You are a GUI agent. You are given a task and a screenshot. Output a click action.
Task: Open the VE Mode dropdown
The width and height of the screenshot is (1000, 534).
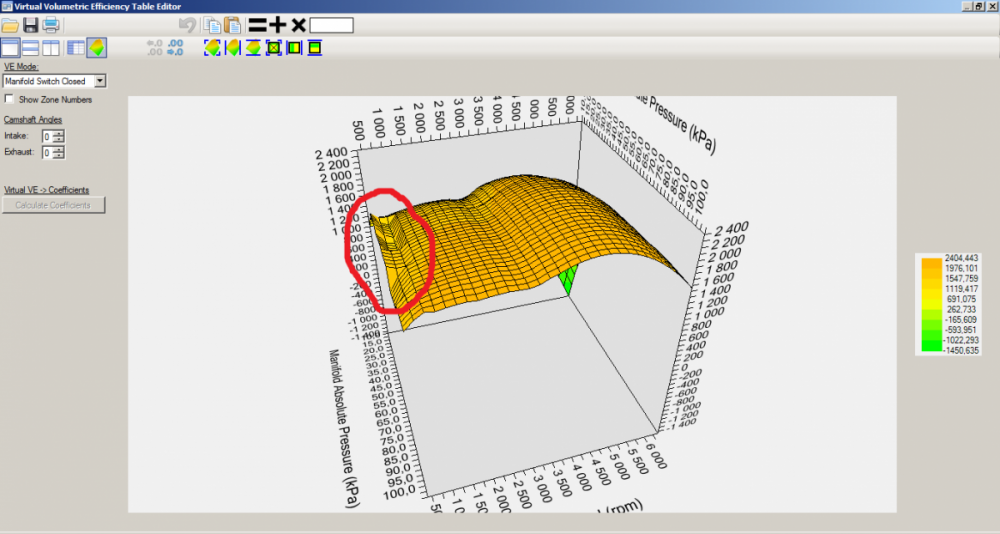[100, 81]
